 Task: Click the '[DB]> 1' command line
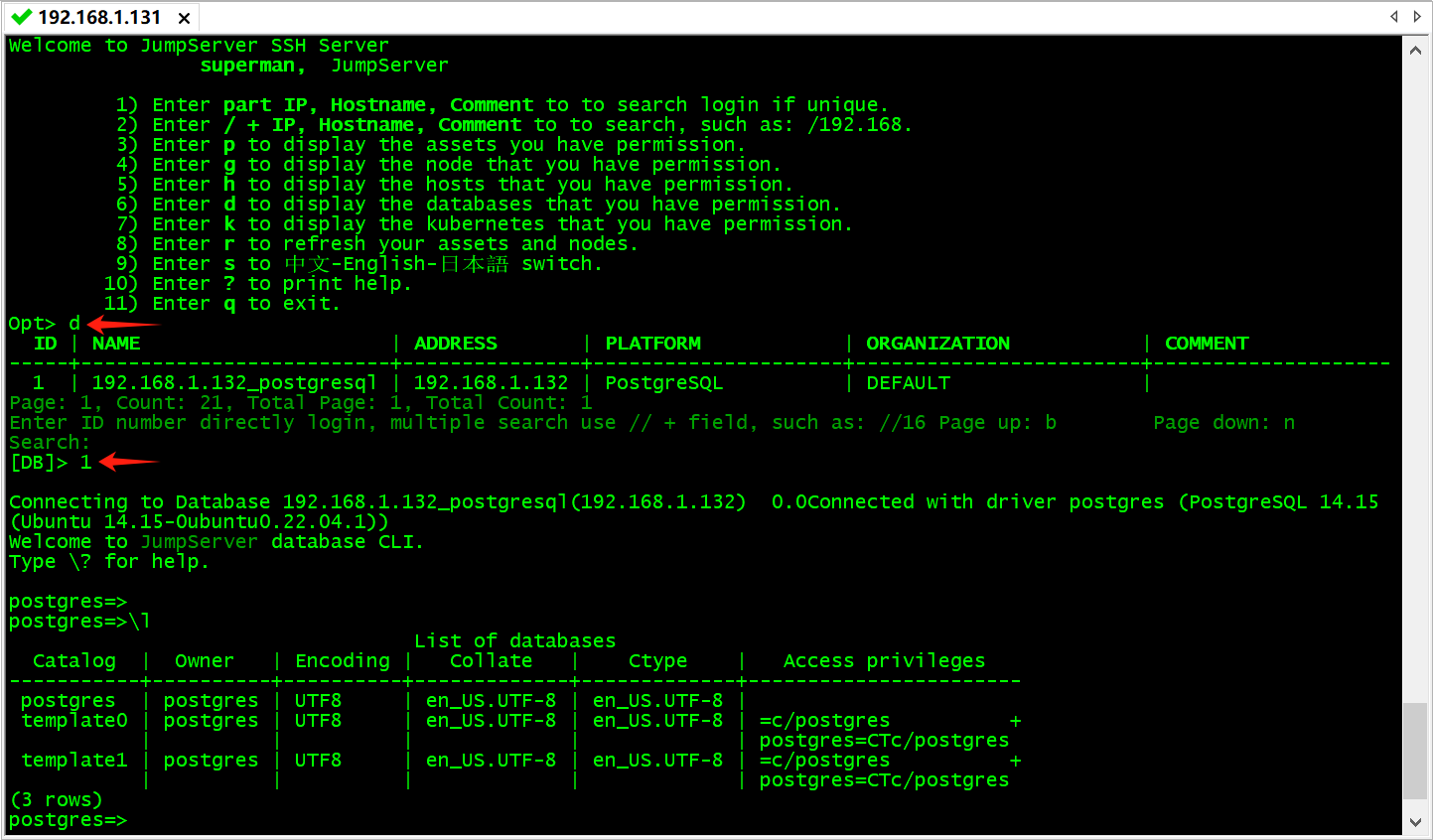(x=51, y=463)
